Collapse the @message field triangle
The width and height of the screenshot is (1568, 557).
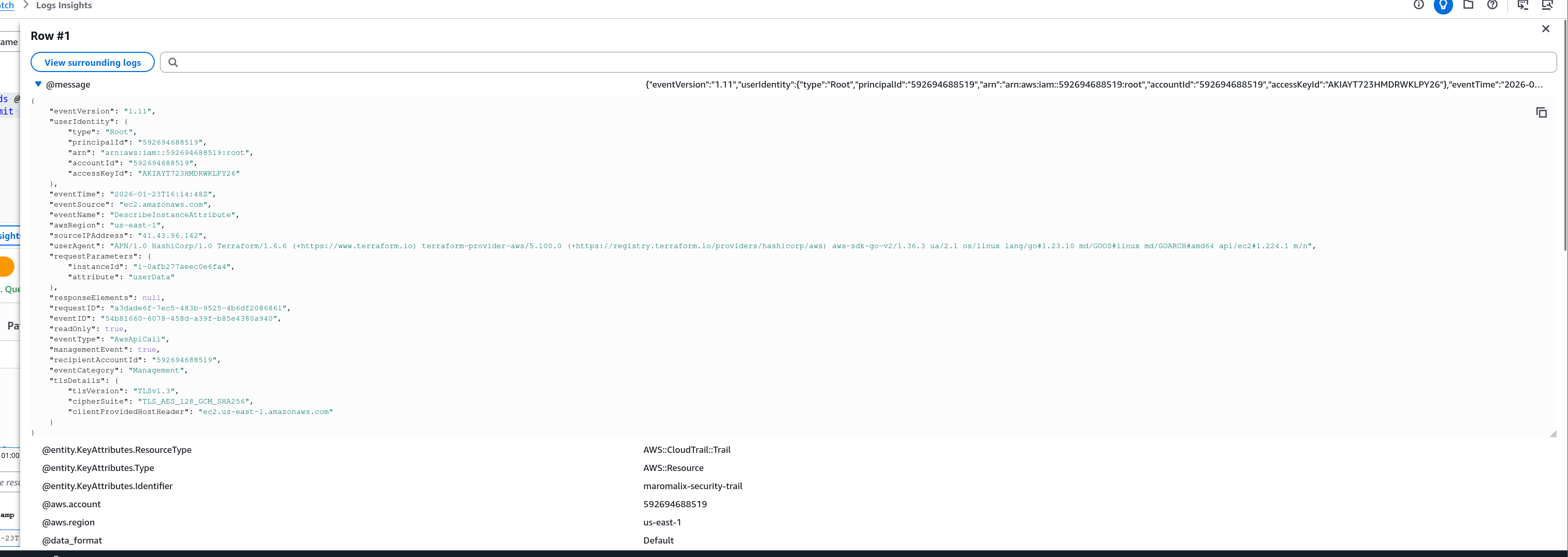tap(38, 84)
